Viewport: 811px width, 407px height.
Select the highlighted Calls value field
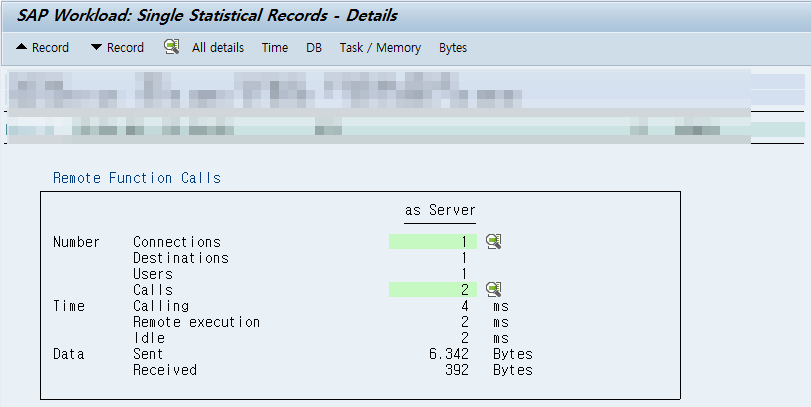(432, 290)
